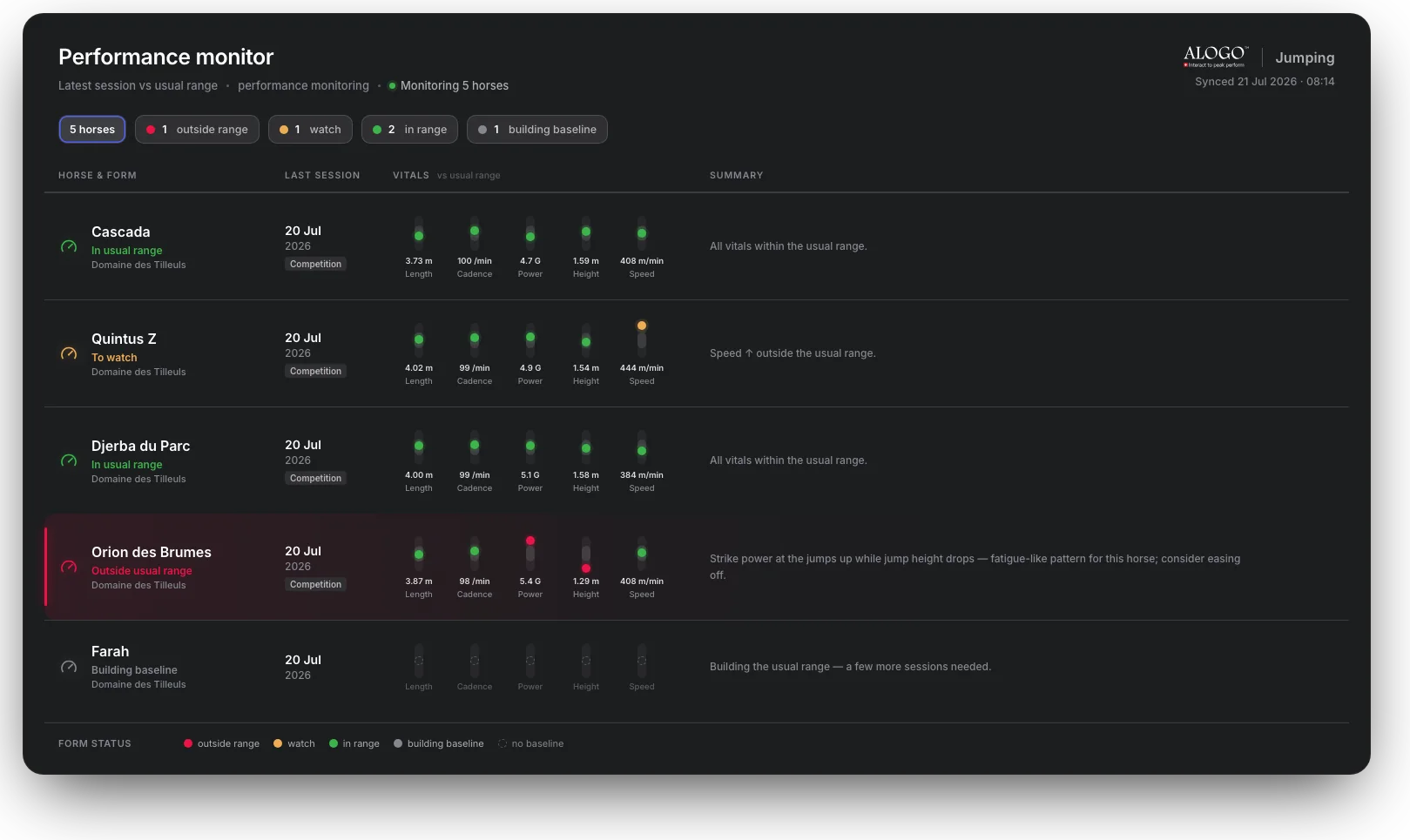Image resolution: width=1410 pixels, height=840 pixels.
Task: Click Djerba du Parc's gauge icon
Action: click(x=69, y=461)
